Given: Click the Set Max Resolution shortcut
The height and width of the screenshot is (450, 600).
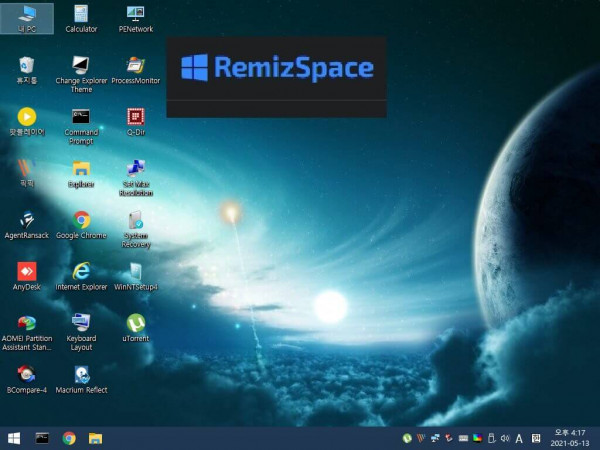Looking at the screenshot, I should [x=135, y=178].
